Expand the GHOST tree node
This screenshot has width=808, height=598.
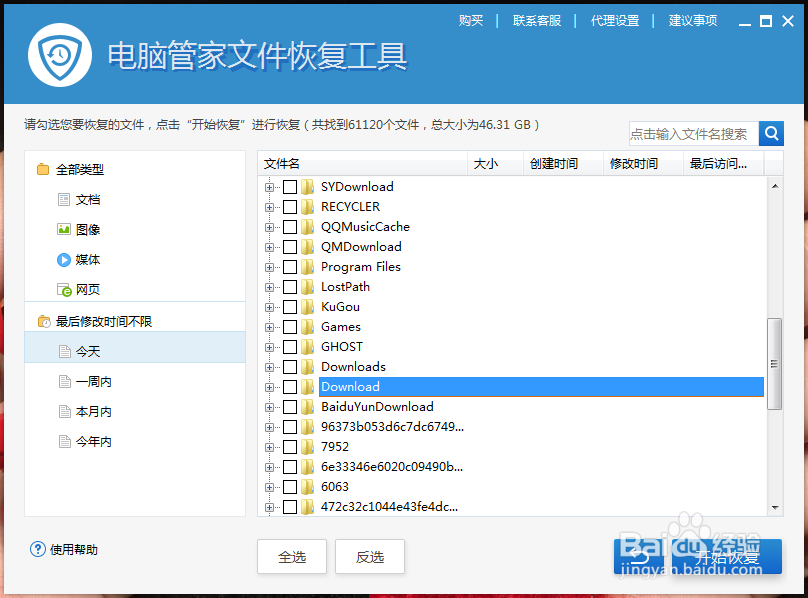pos(269,347)
